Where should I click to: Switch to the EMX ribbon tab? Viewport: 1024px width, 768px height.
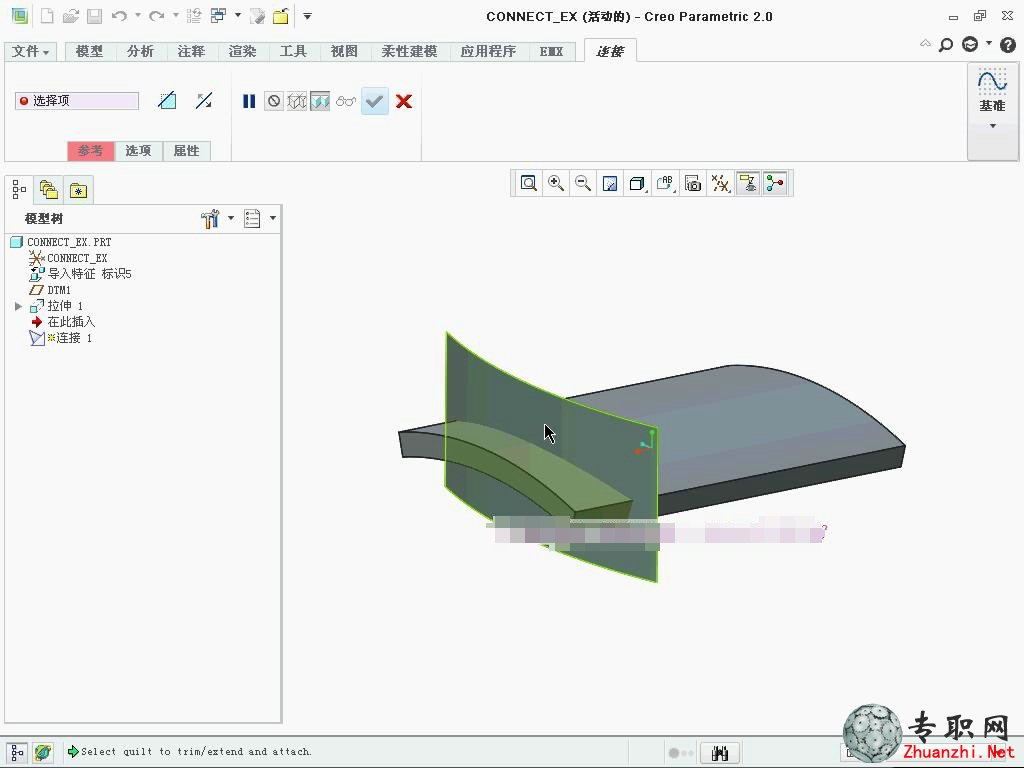coord(551,51)
